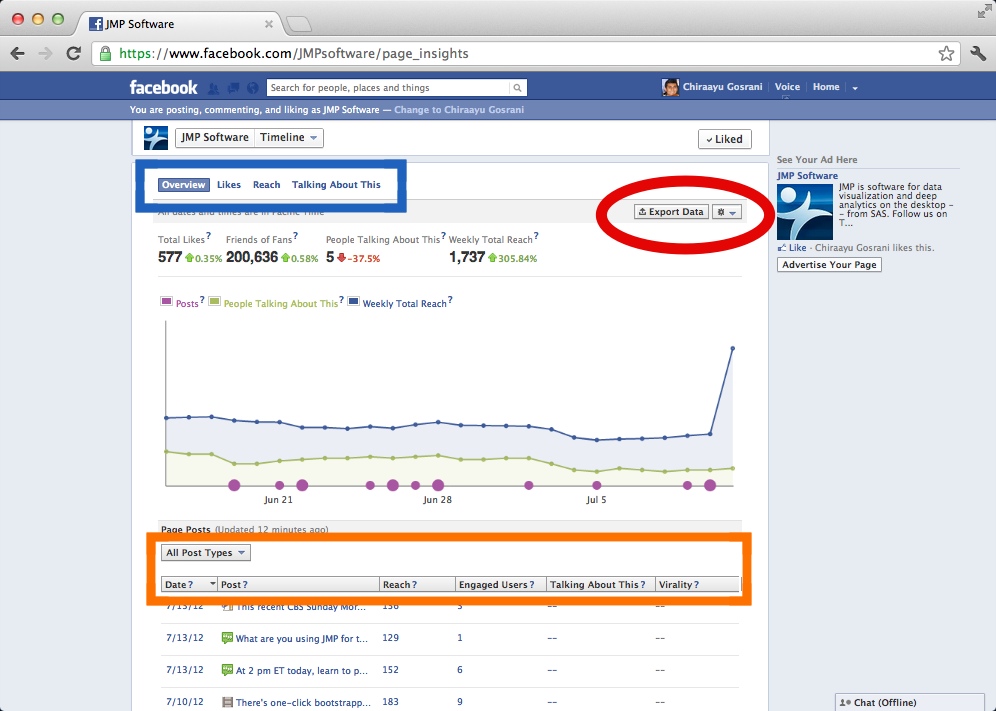Viewport: 996px width, 711px height.
Task: Click Chiraayu Gosrani name in top bar
Action: (x=722, y=87)
